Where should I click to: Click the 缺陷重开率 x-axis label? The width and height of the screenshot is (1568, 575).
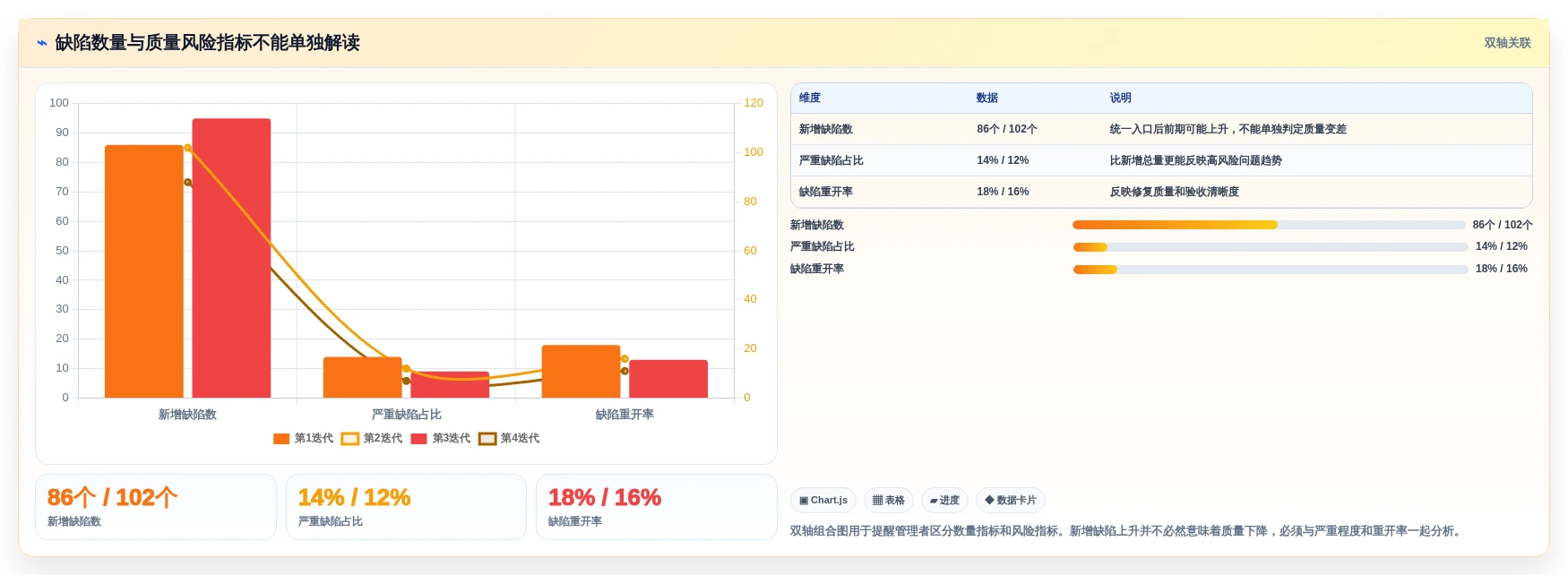(x=625, y=415)
